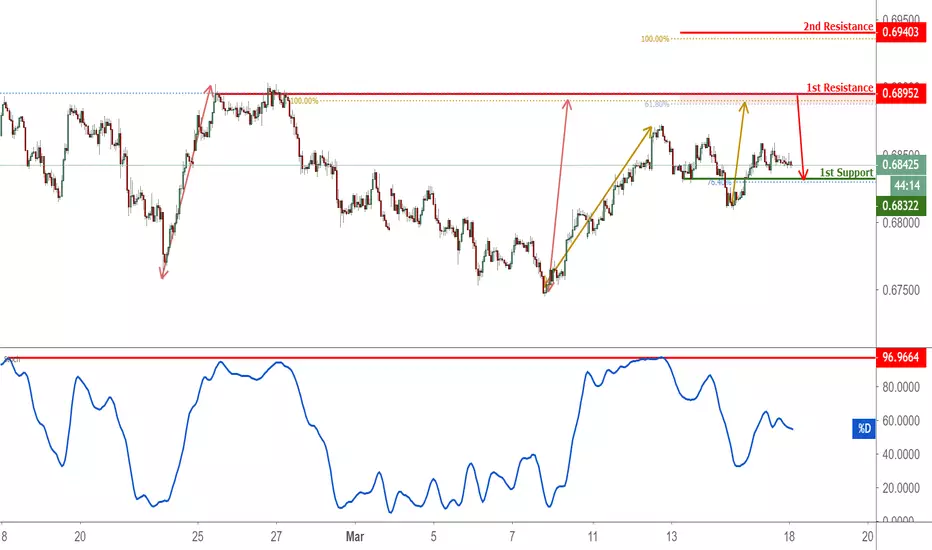Click the 80.0000 indicator scale value
Image resolution: width=932 pixels, height=550 pixels.
(900, 386)
